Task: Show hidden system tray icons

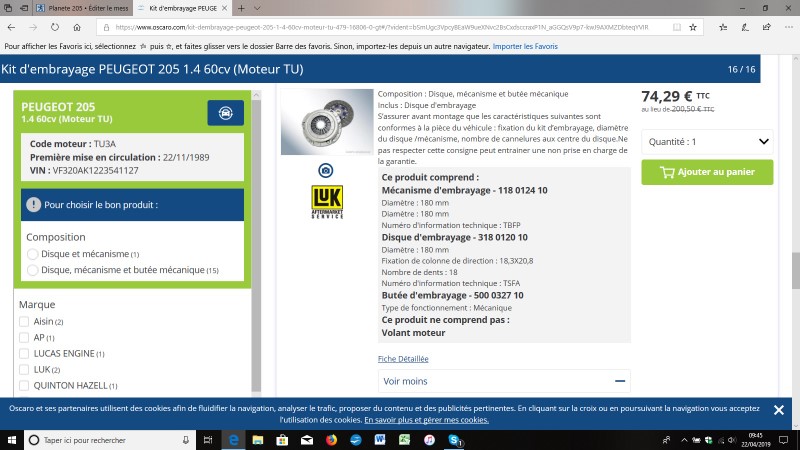Action: (x=684, y=440)
